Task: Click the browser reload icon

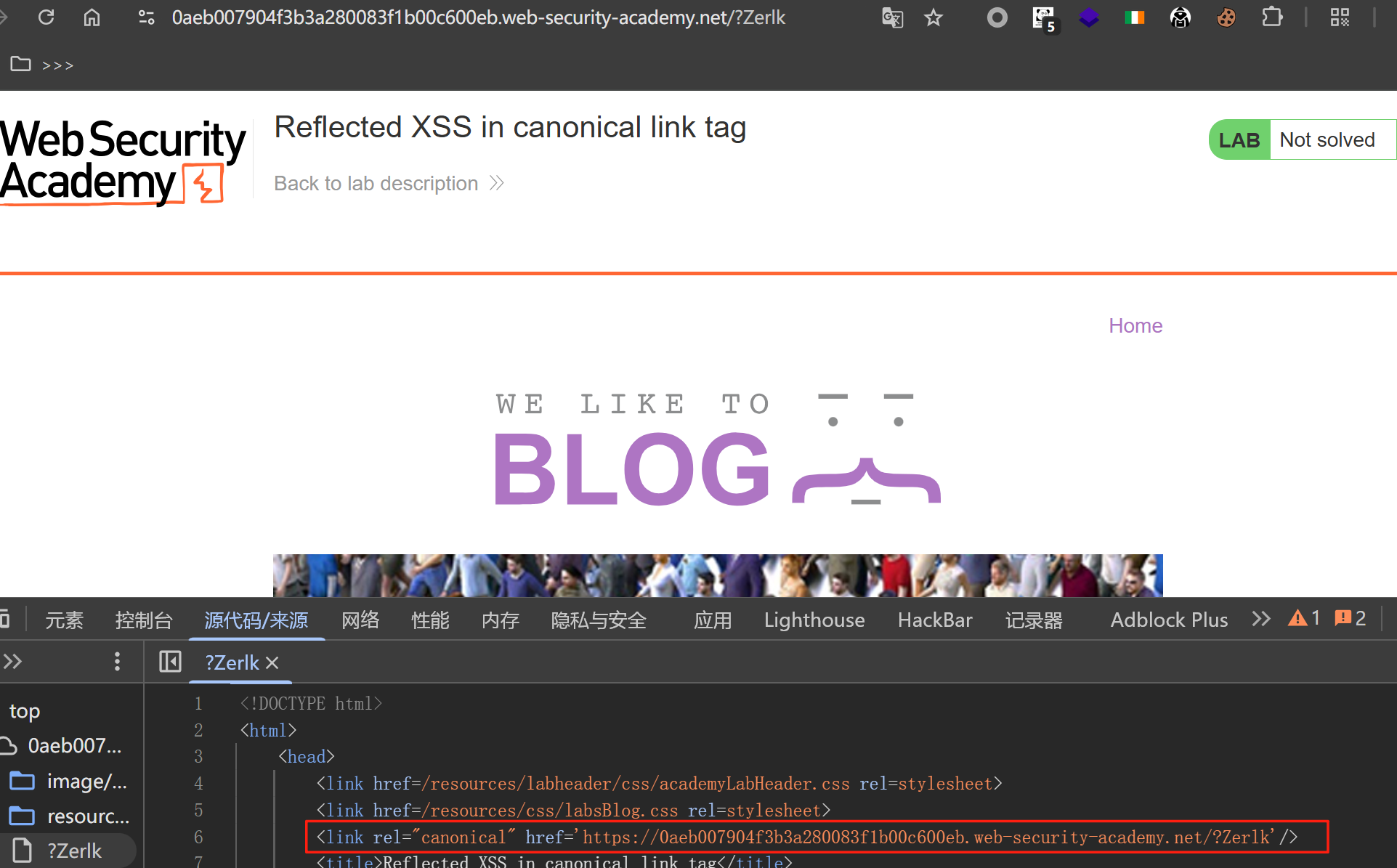Action: [46, 17]
